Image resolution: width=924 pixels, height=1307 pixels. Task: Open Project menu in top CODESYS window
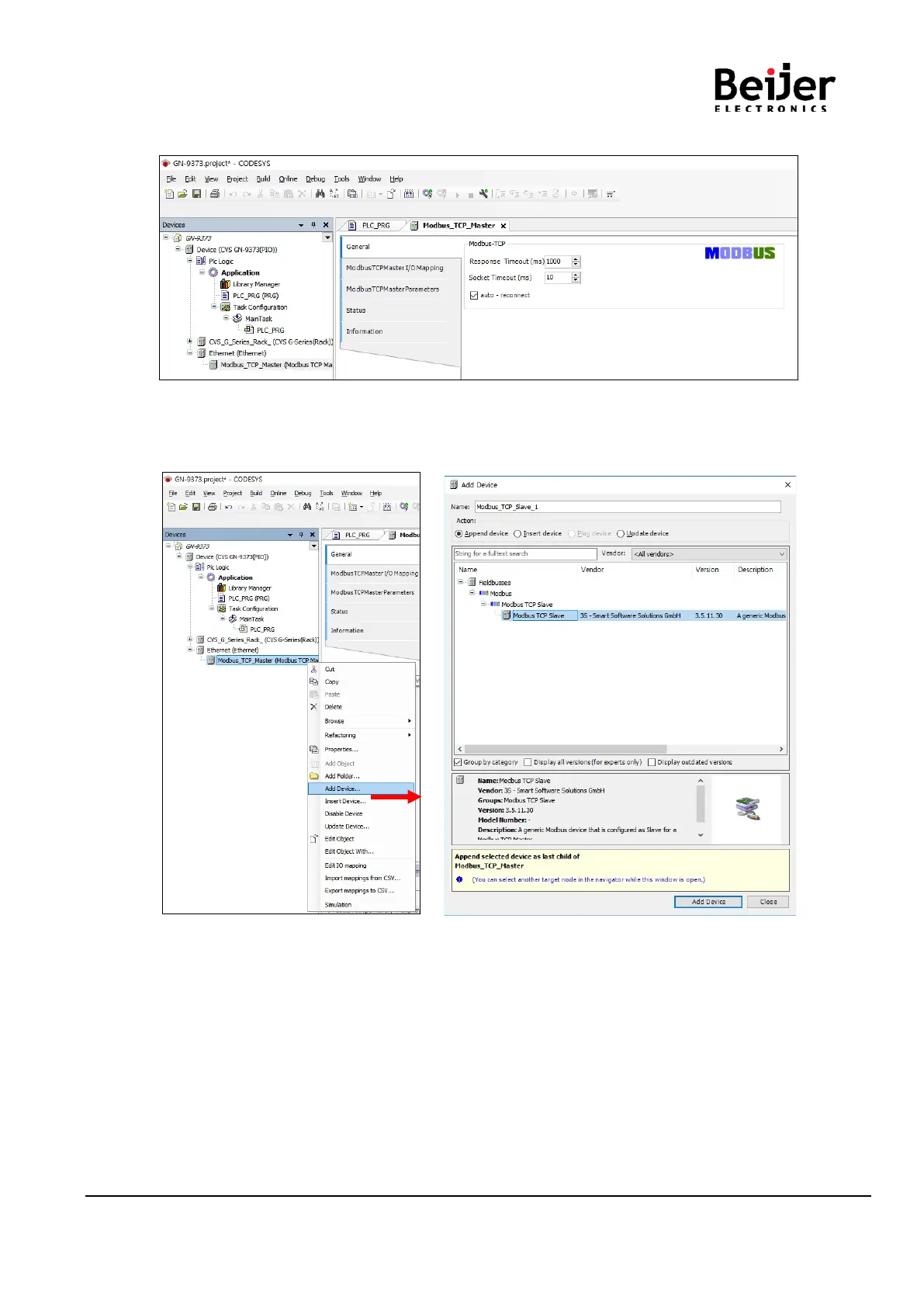237,179
